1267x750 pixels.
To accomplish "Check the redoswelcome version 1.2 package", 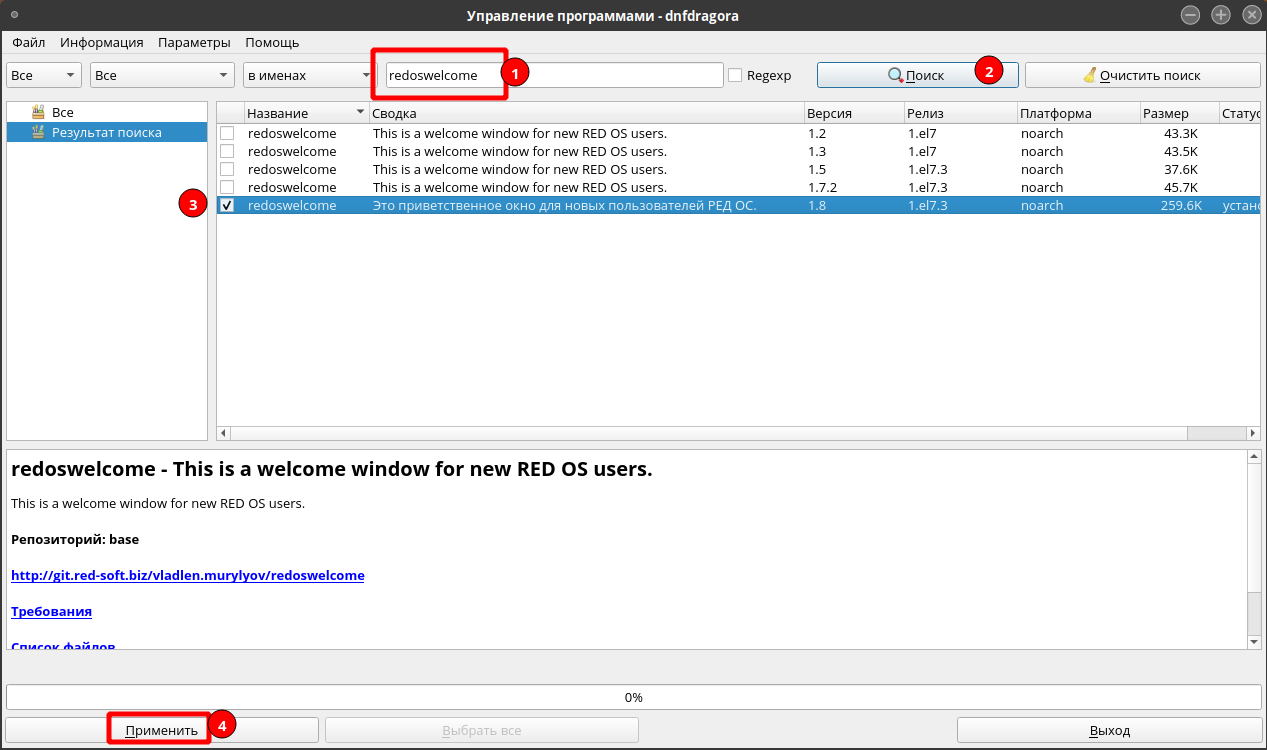I will click(x=227, y=133).
